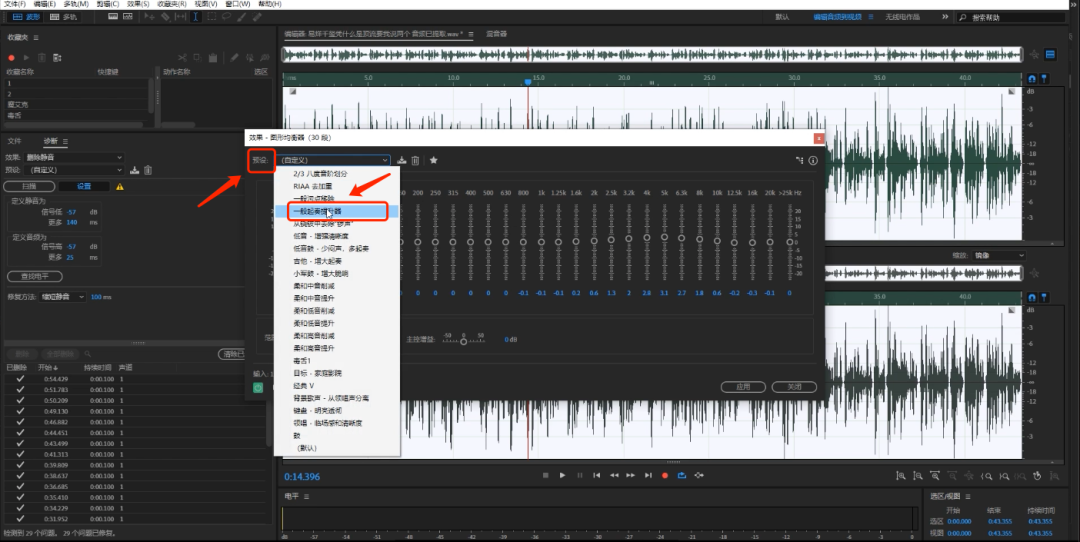Show the spectral frequency display

coord(113,17)
